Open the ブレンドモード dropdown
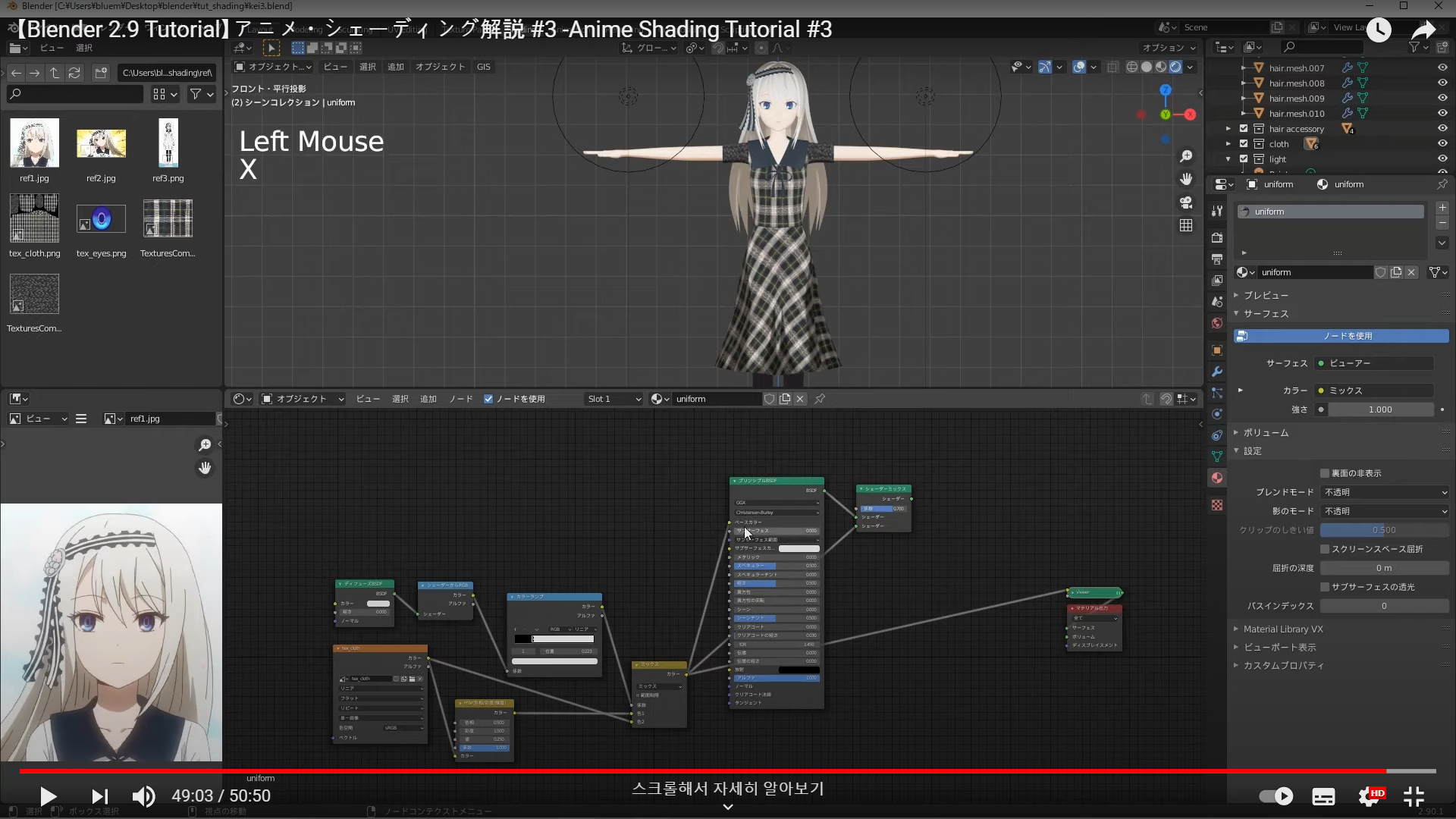This screenshot has height=819, width=1456. 1385,492
